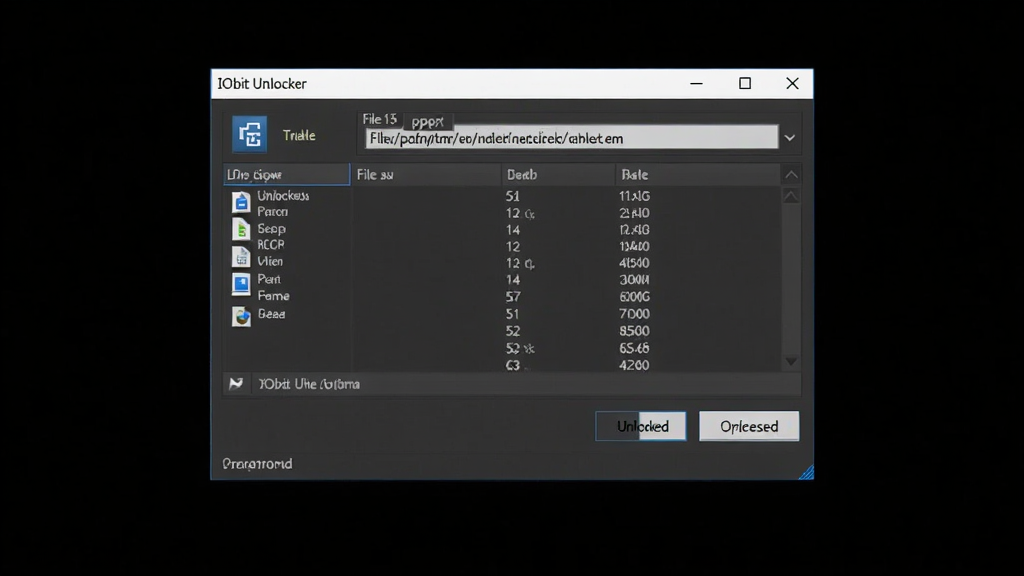Click the value 65.48 in Bate column
Viewport: 1024px width, 576px height.
[634, 349]
